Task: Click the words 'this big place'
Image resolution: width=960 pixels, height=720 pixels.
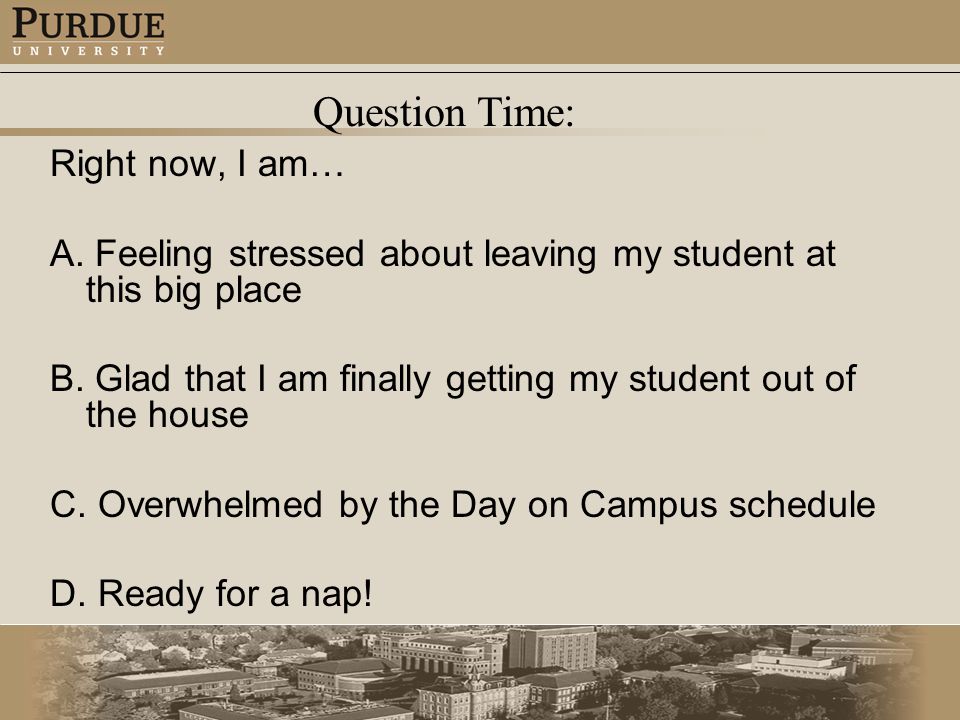Action: click(x=193, y=290)
